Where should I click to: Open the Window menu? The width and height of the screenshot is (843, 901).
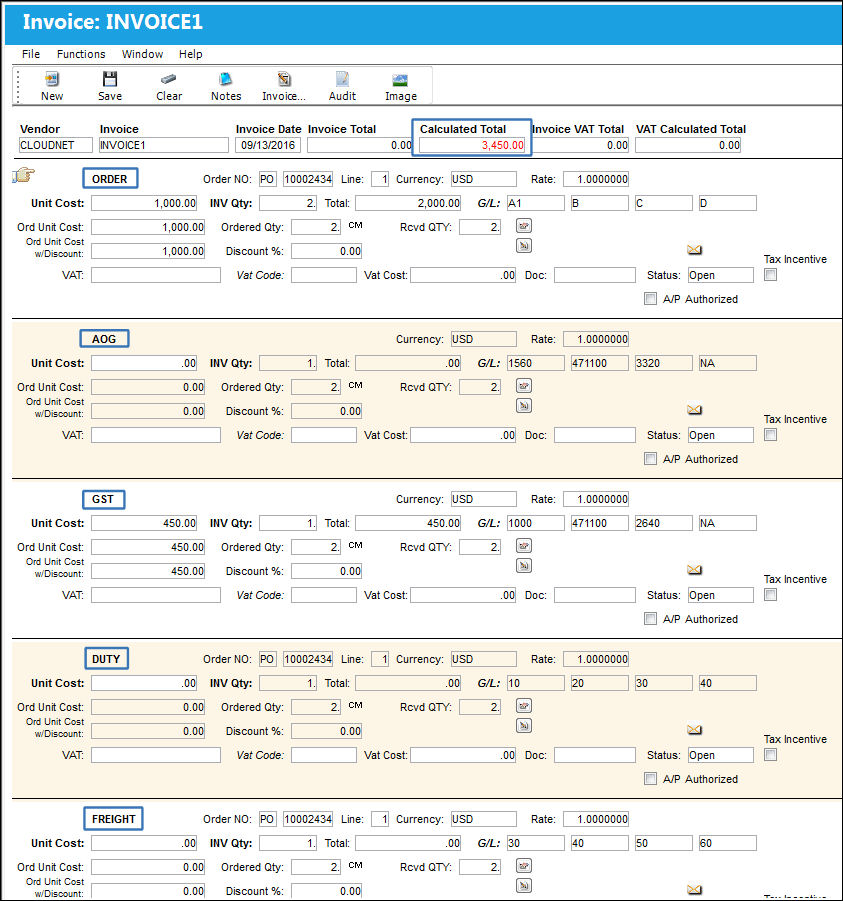pos(143,54)
